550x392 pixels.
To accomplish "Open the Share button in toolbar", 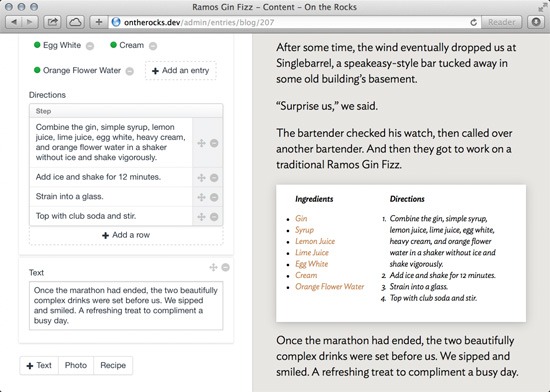I will click(53, 22).
